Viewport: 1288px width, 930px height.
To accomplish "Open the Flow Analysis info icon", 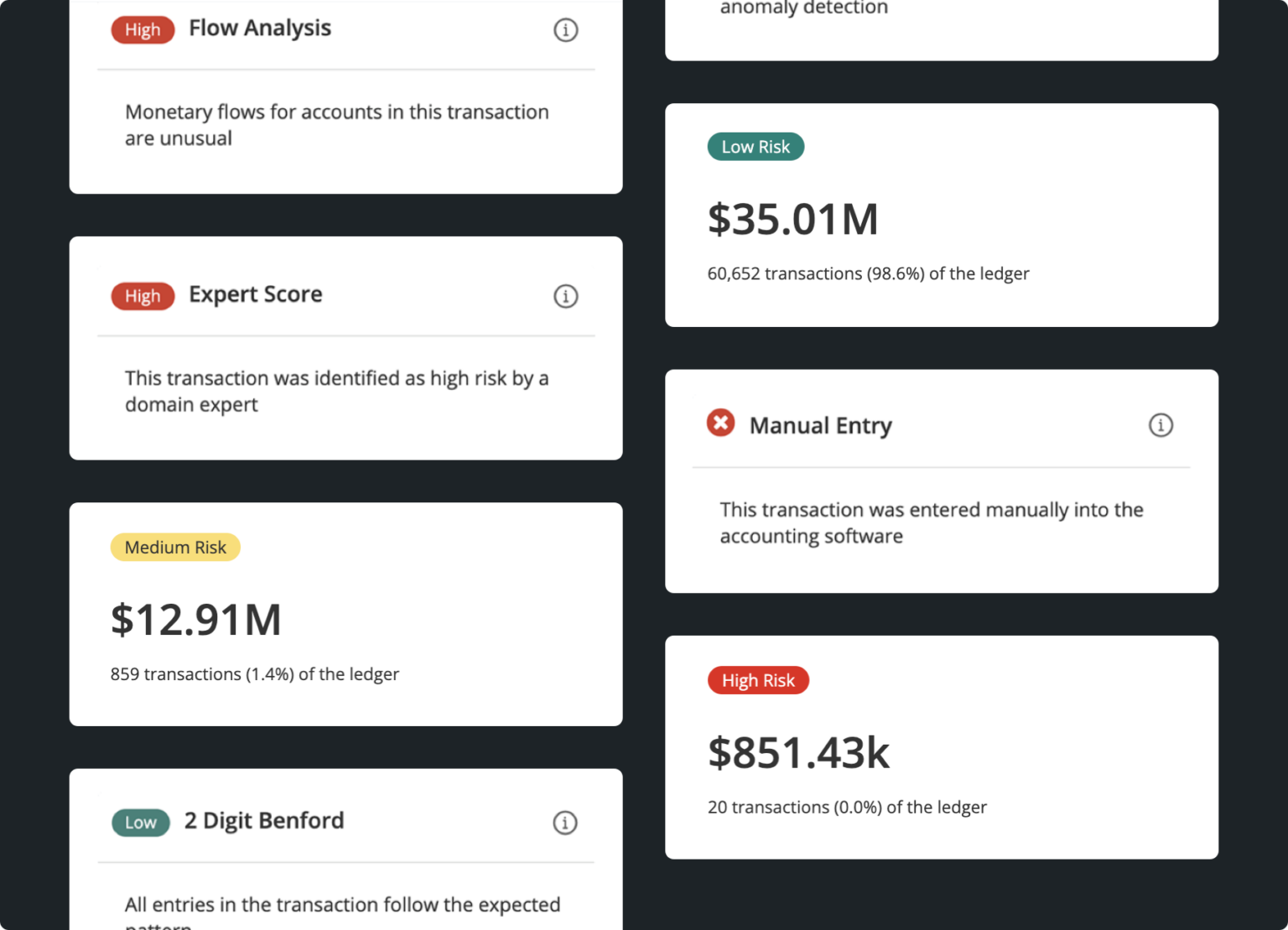I will [565, 29].
